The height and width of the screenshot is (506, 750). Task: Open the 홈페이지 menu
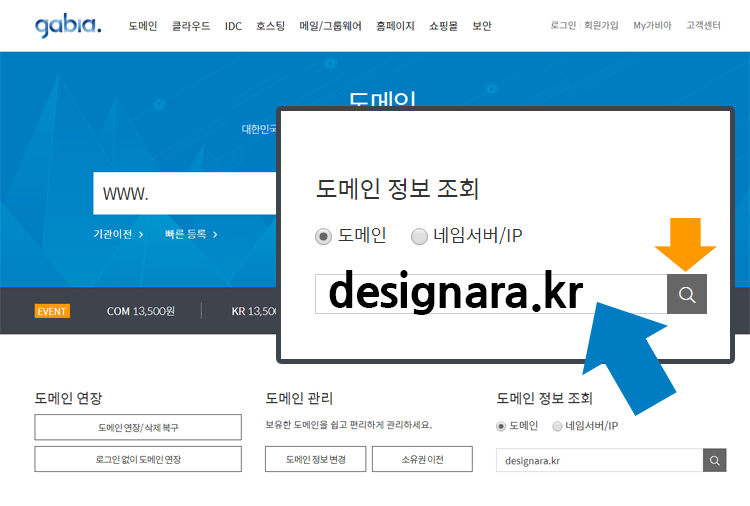(x=395, y=26)
